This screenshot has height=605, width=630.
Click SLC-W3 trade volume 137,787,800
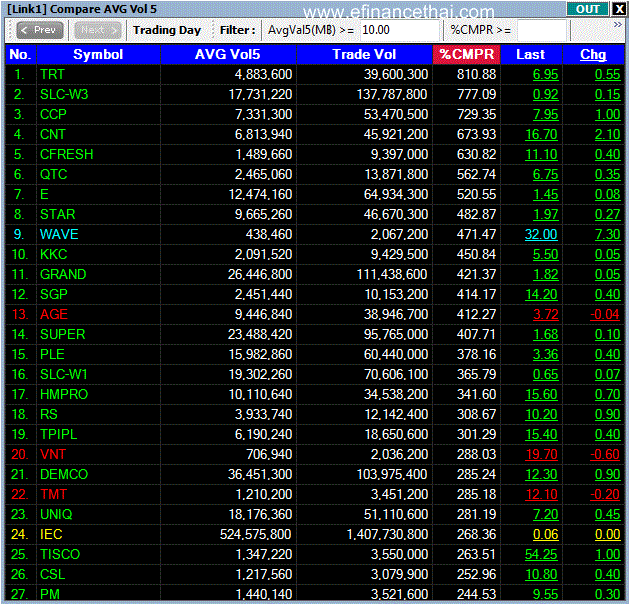click(x=392, y=94)
